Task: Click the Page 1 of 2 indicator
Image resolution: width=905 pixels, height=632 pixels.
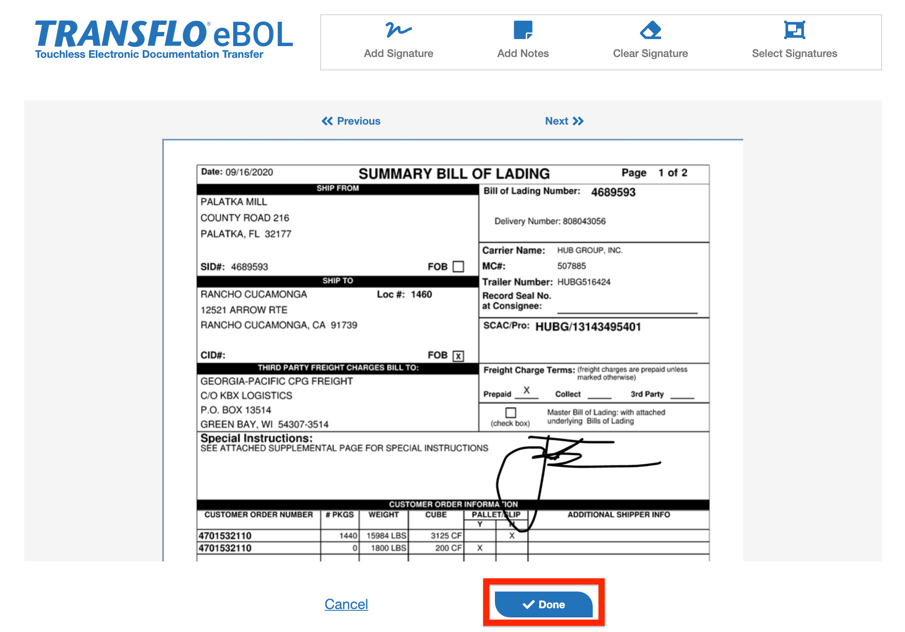Action: click(655, 173)
